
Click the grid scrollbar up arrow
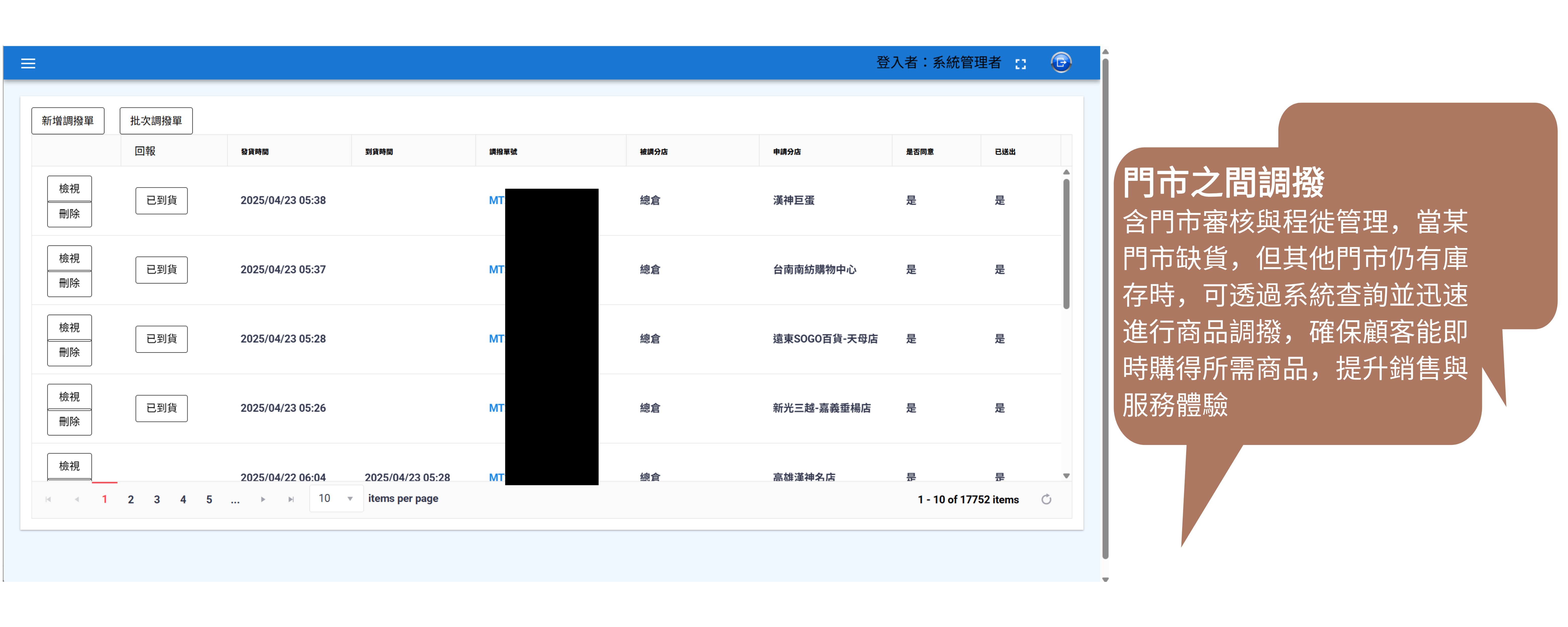[x=1066, y=172]
